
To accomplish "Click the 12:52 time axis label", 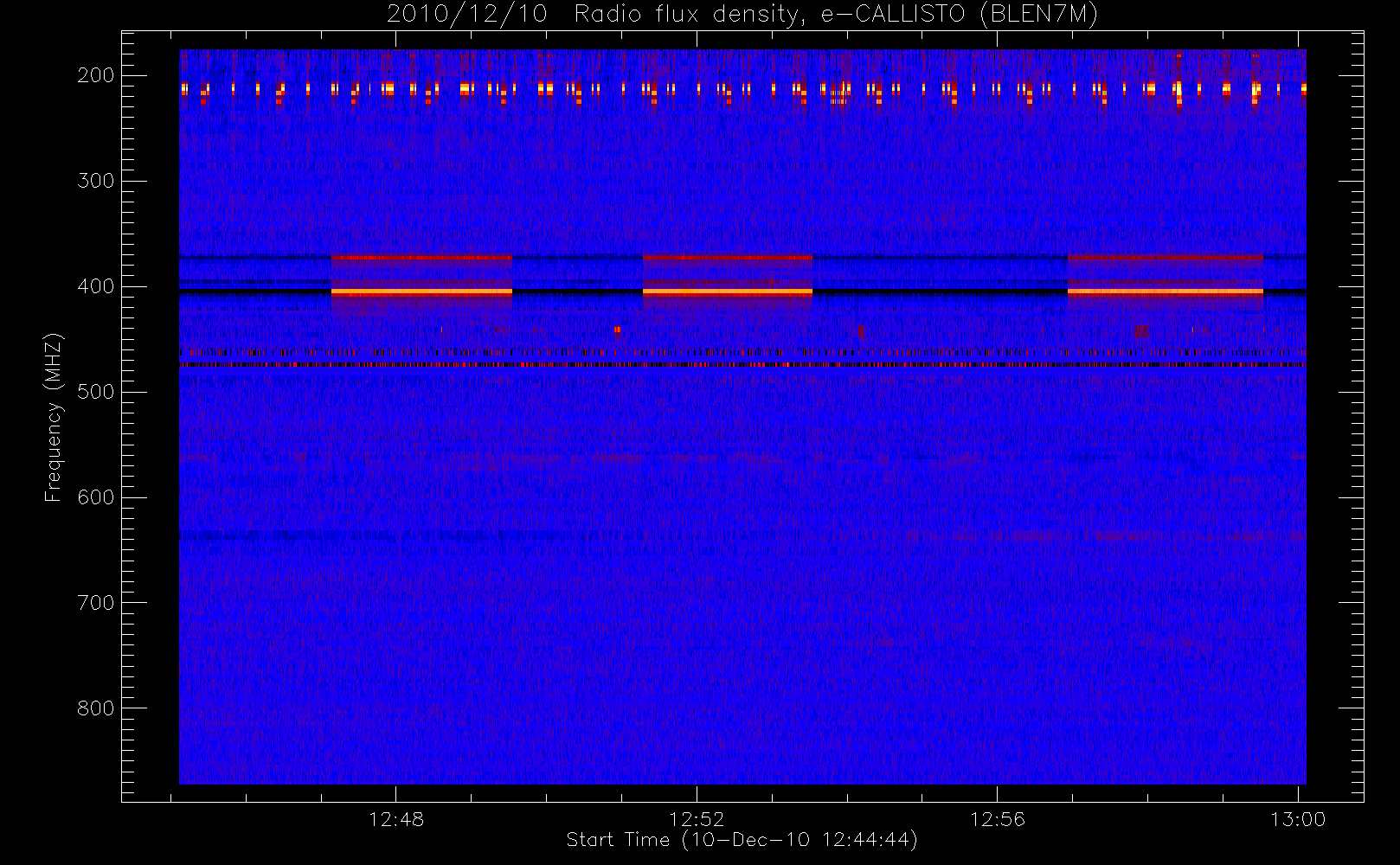I will 697,819.
